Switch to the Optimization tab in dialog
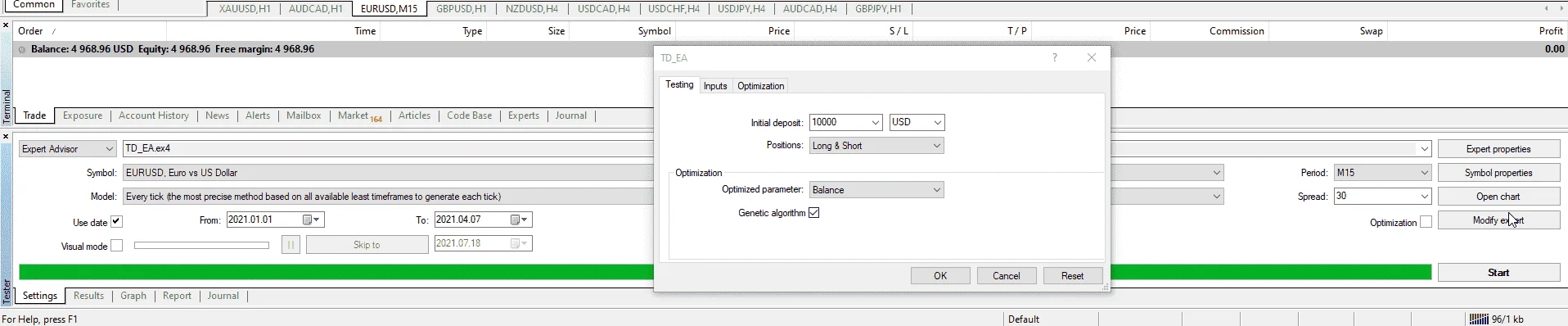Screen dimensions: 1568x326 tap(760, 86)
